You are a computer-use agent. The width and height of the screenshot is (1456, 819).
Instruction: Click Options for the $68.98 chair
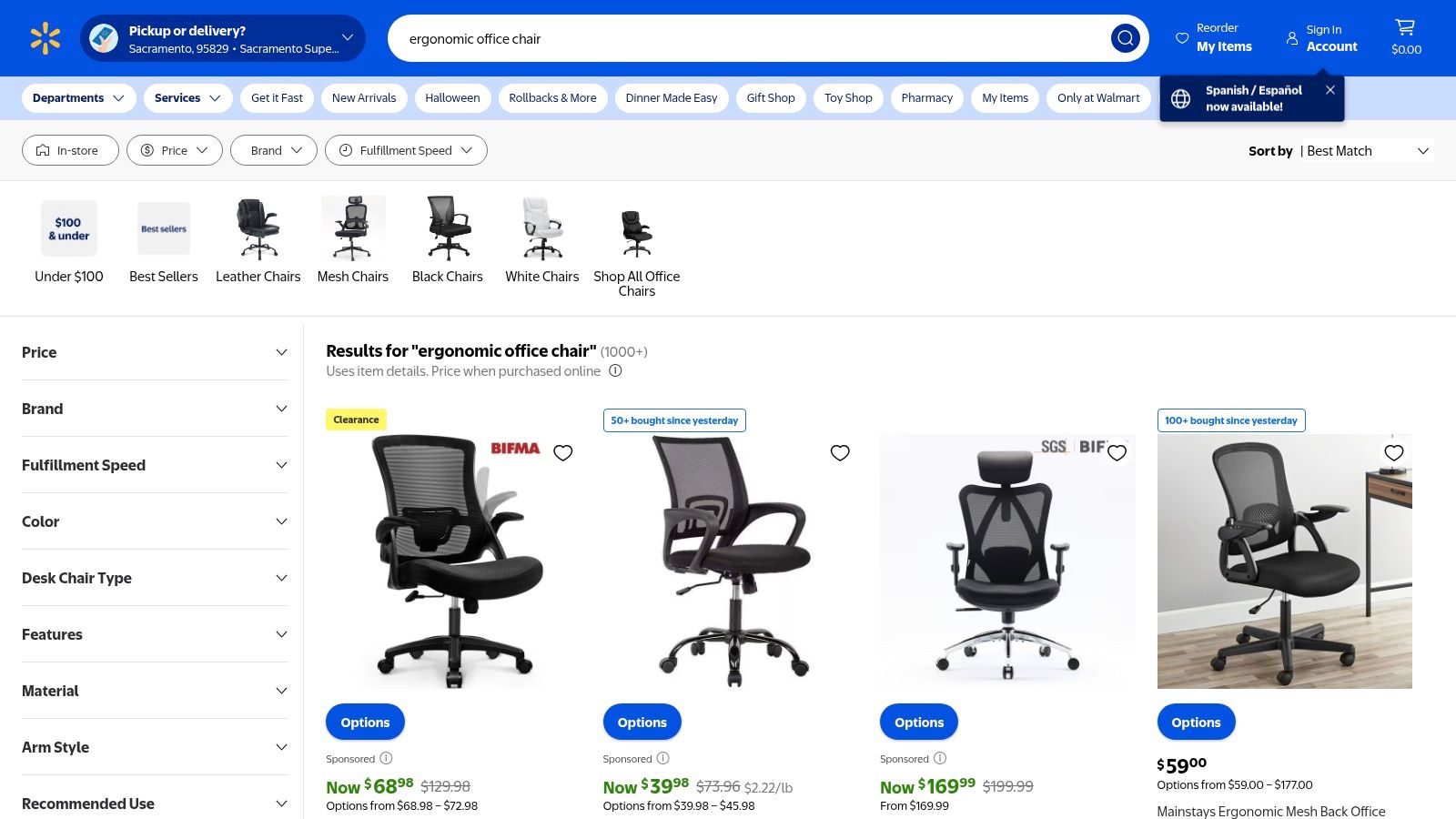(365, 722)
